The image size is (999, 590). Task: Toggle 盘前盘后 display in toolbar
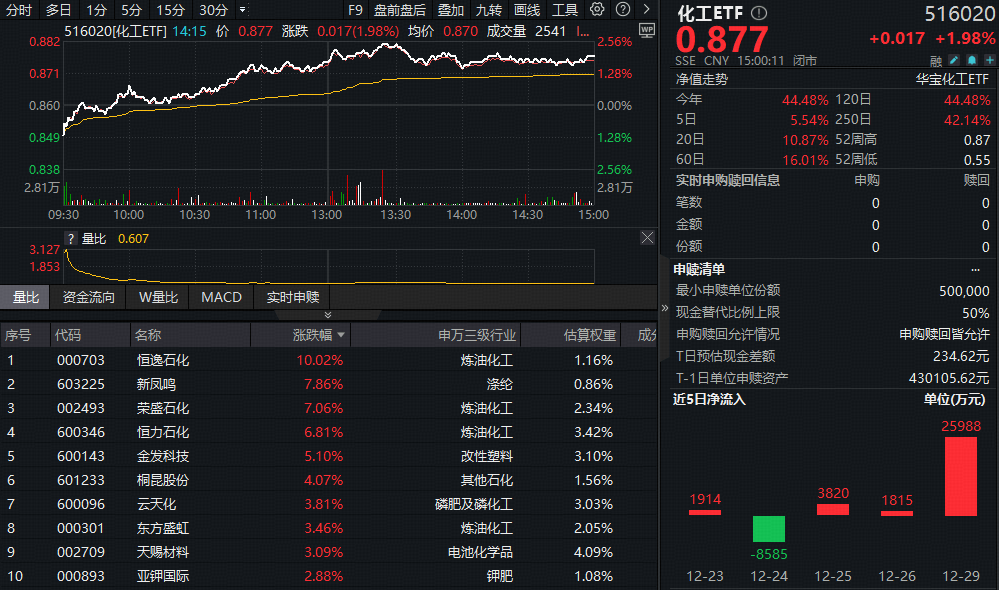tap(399, 10)
